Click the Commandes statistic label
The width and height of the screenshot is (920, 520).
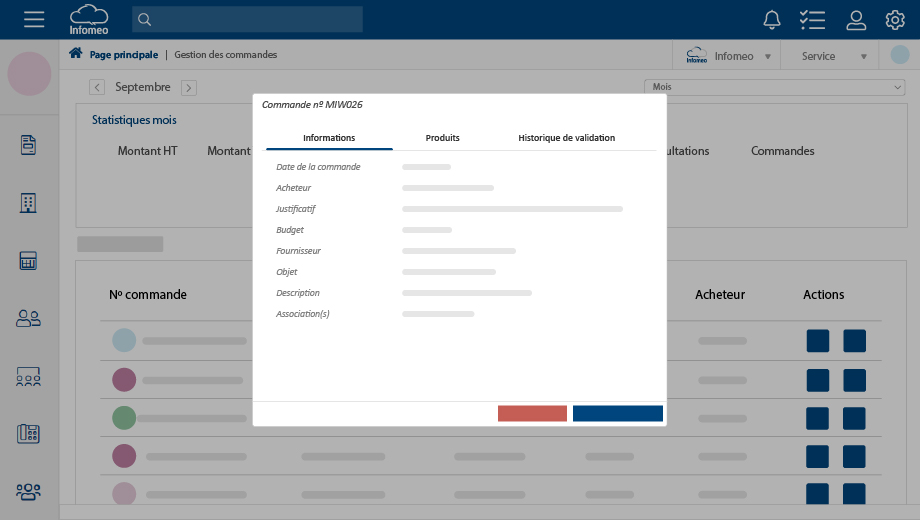coord(783,151)
